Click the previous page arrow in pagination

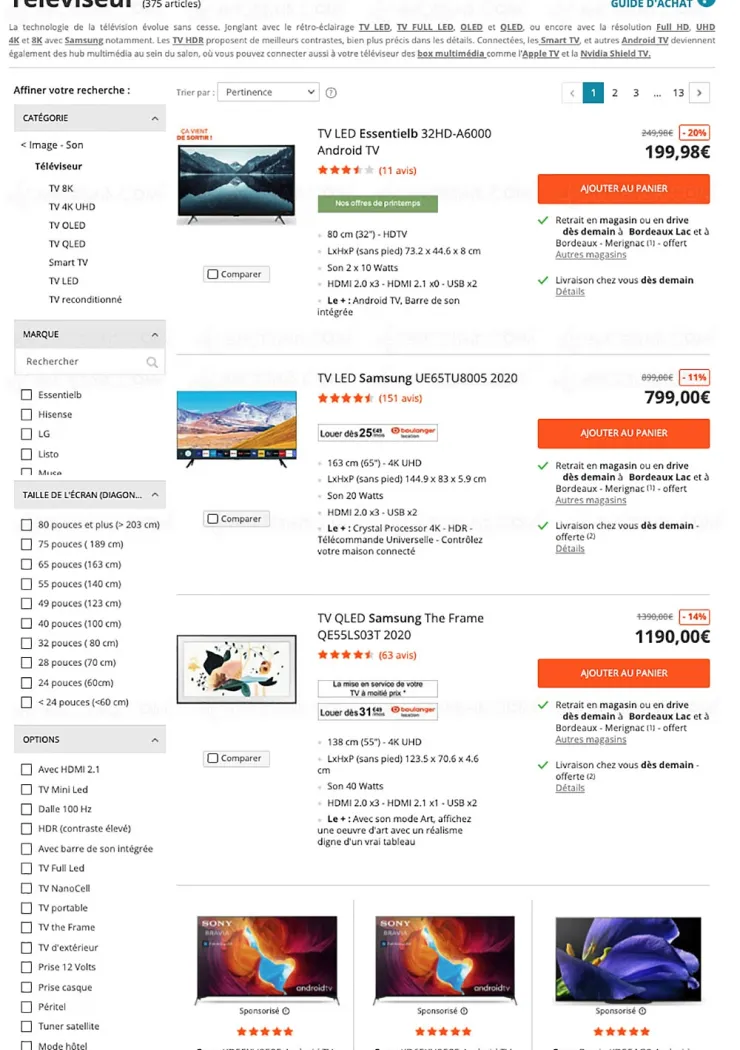coord(572,92)
